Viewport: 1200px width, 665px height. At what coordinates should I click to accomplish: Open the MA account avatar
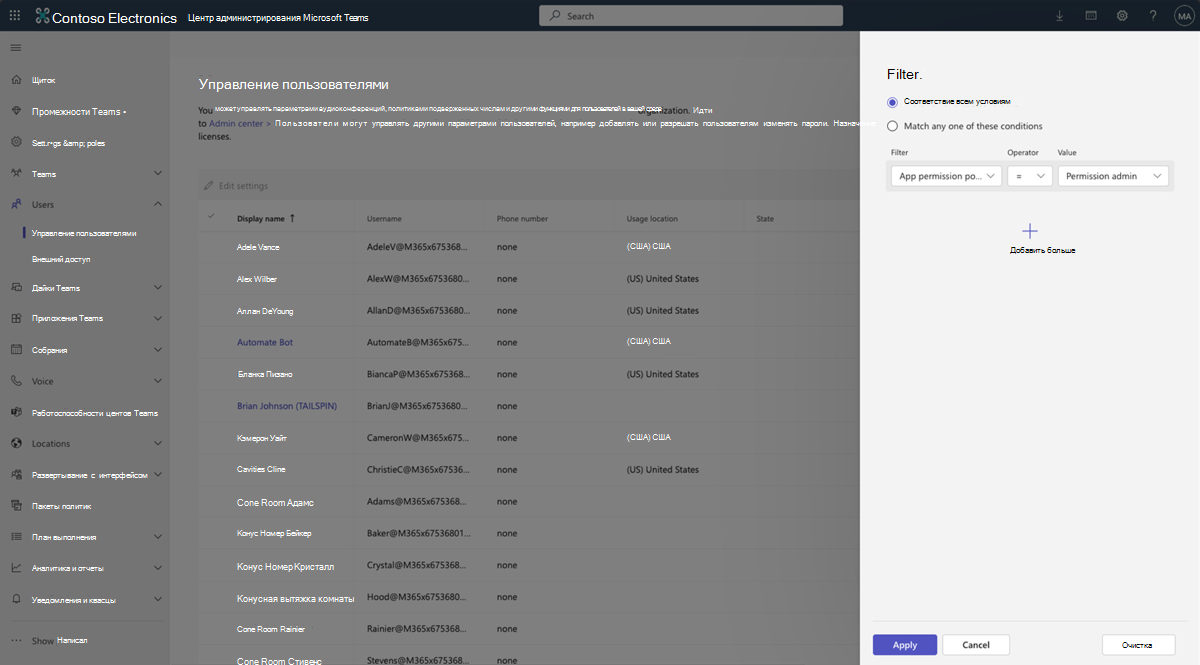pos(1183,16)
